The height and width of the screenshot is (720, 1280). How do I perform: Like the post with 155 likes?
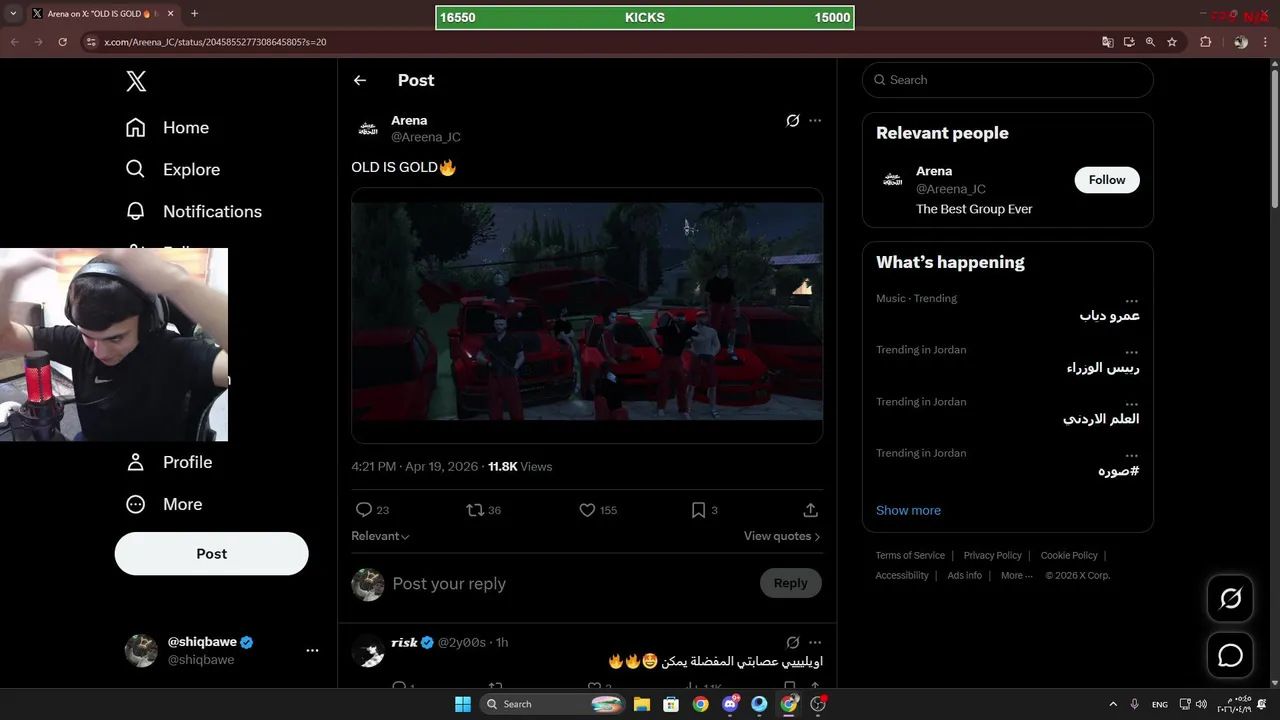click(x=587, y=510)
